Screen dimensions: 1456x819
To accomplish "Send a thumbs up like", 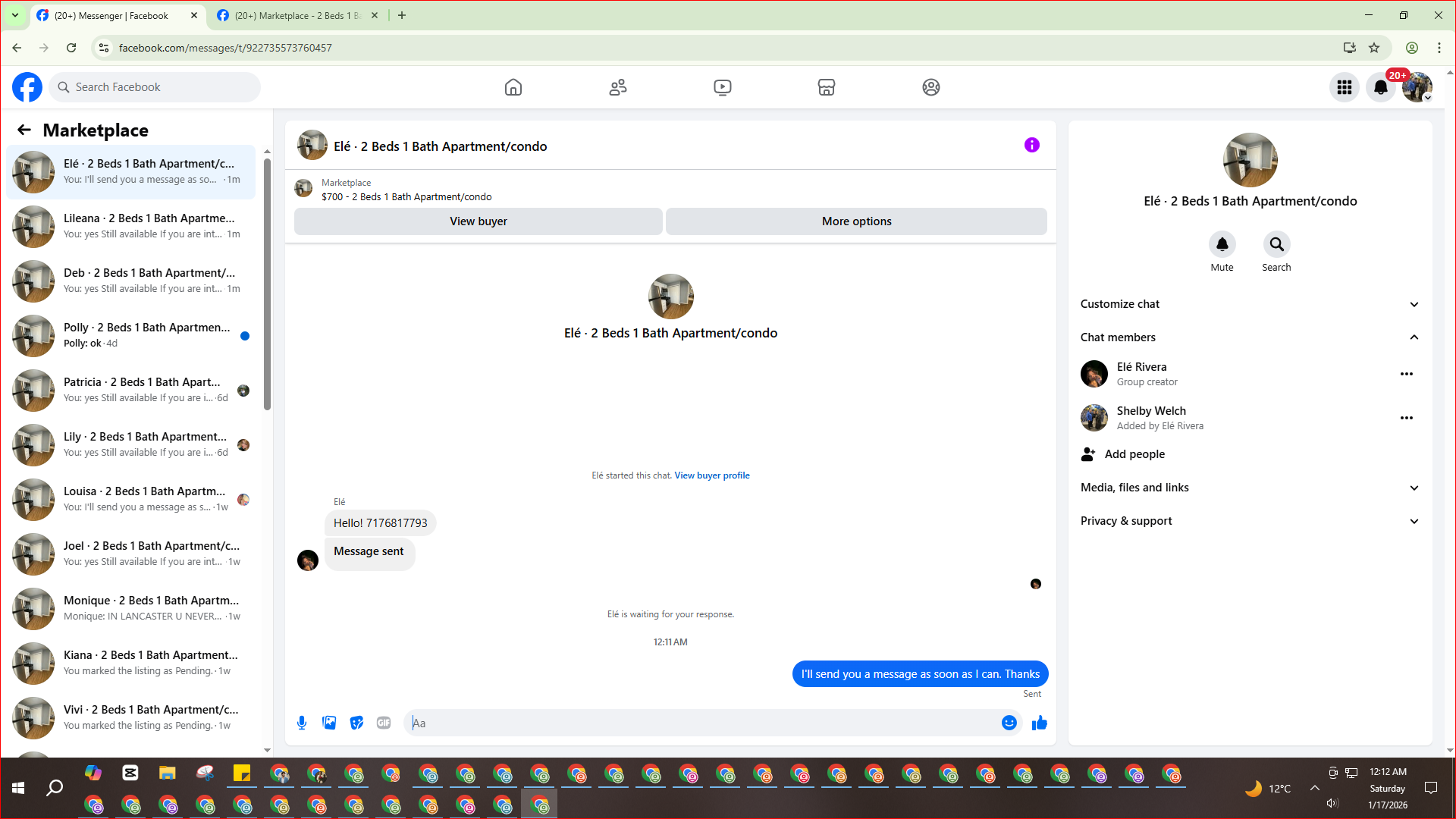I will tap(1040, 723).
